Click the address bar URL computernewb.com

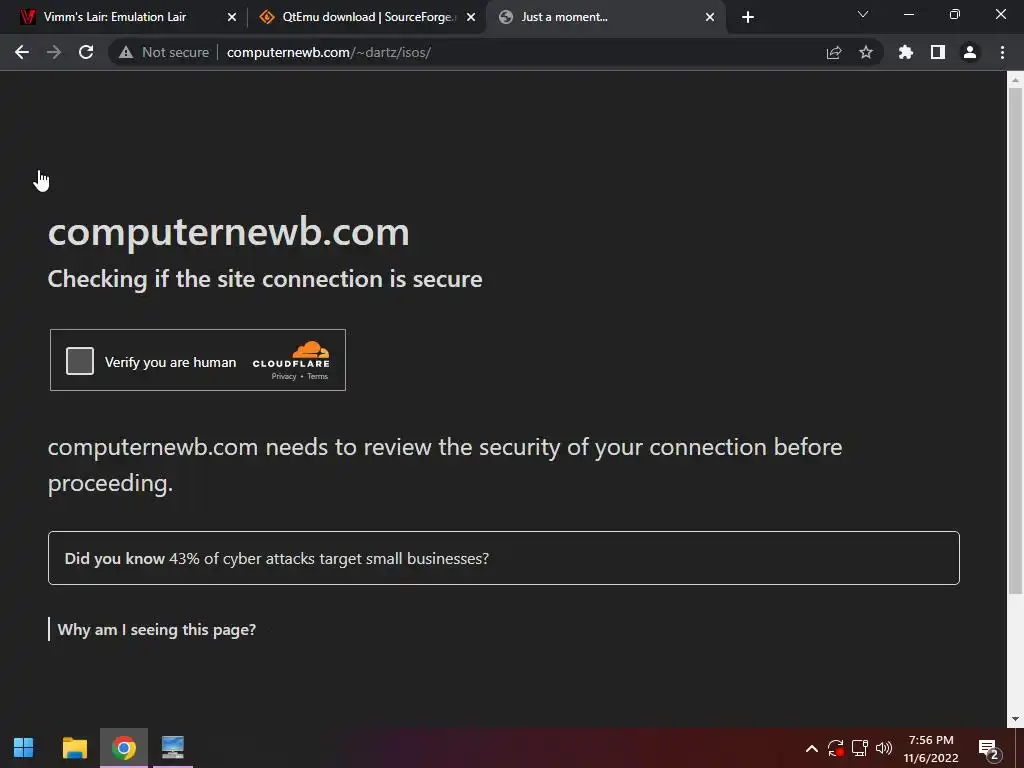(328, 52)
